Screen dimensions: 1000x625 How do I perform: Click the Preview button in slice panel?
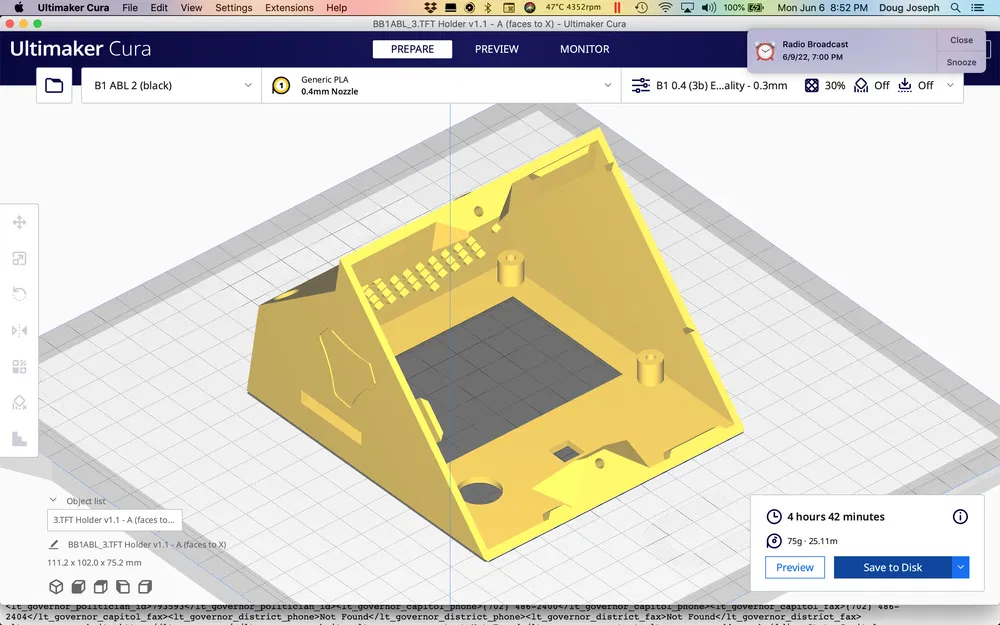[x=795, y=567]
